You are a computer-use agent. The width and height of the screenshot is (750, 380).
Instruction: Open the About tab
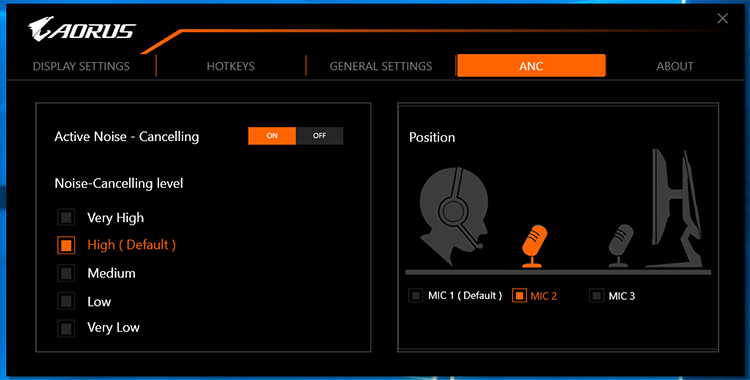pyautogui.click(x=675, y=66)
